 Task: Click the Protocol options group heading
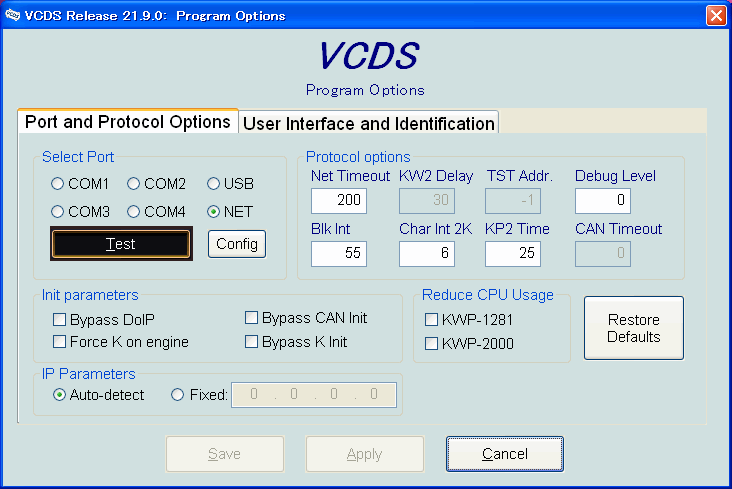point(358,157)
